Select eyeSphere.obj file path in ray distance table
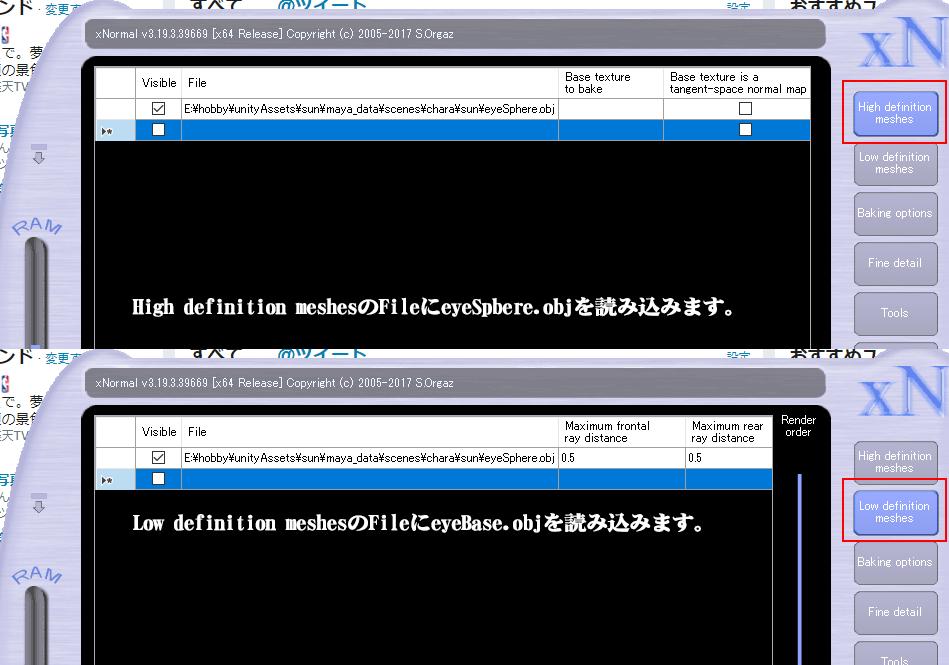The image size is (949, 665). click(370, 458)
